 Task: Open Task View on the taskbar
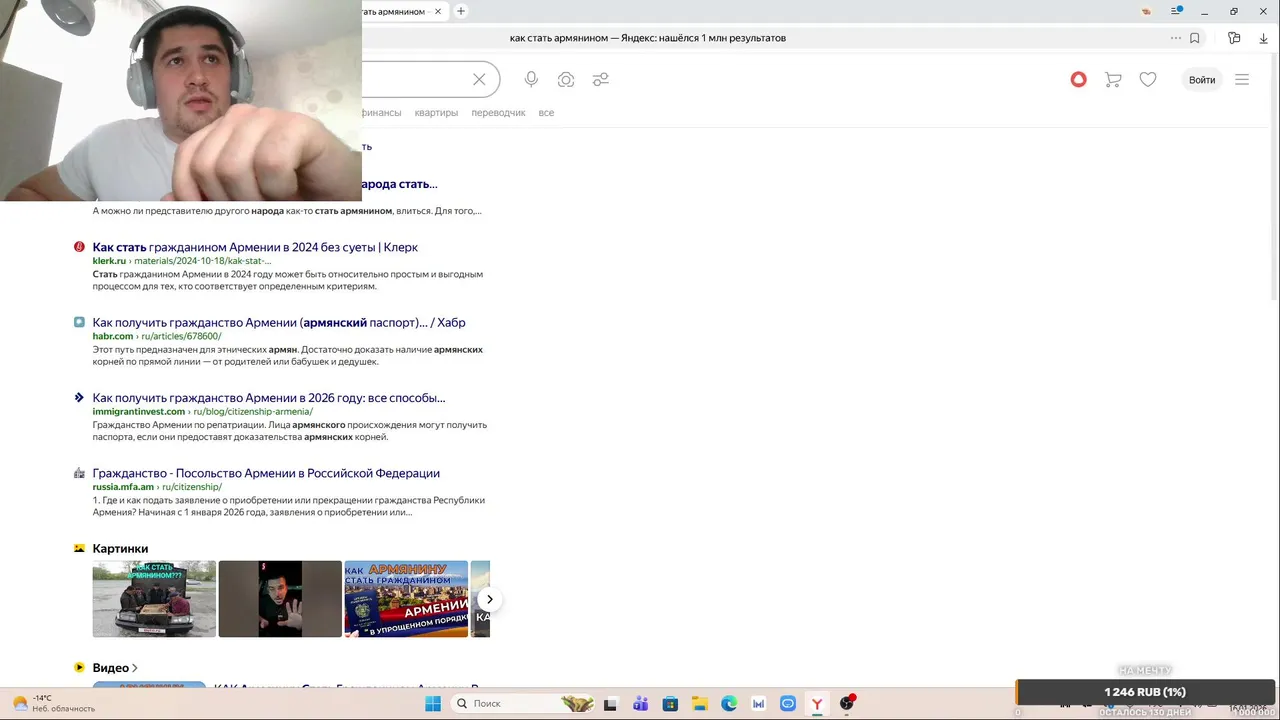pyautogui.click(x=610, y=704)
